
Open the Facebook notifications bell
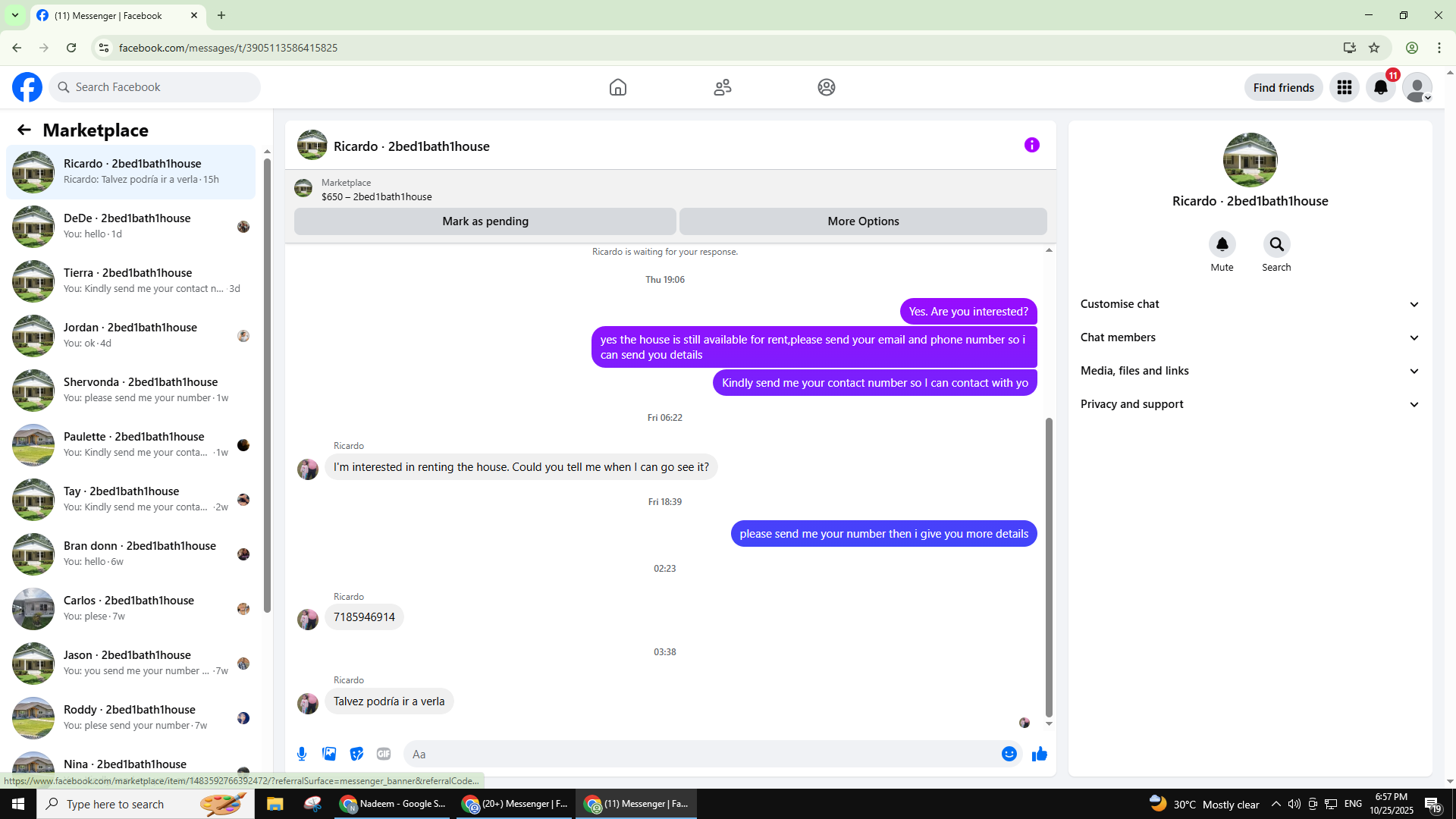click(x=1381, y=87)
